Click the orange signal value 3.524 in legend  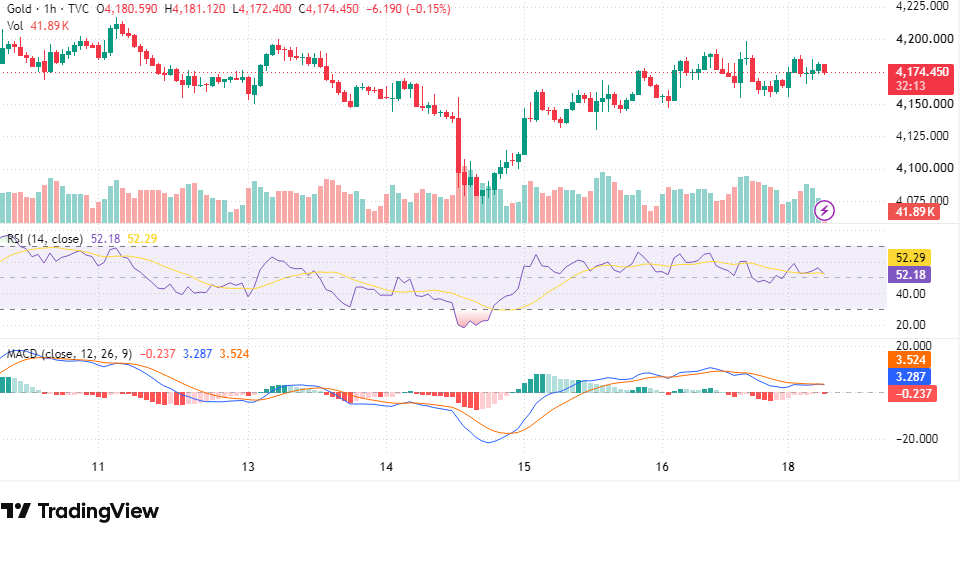234,354
